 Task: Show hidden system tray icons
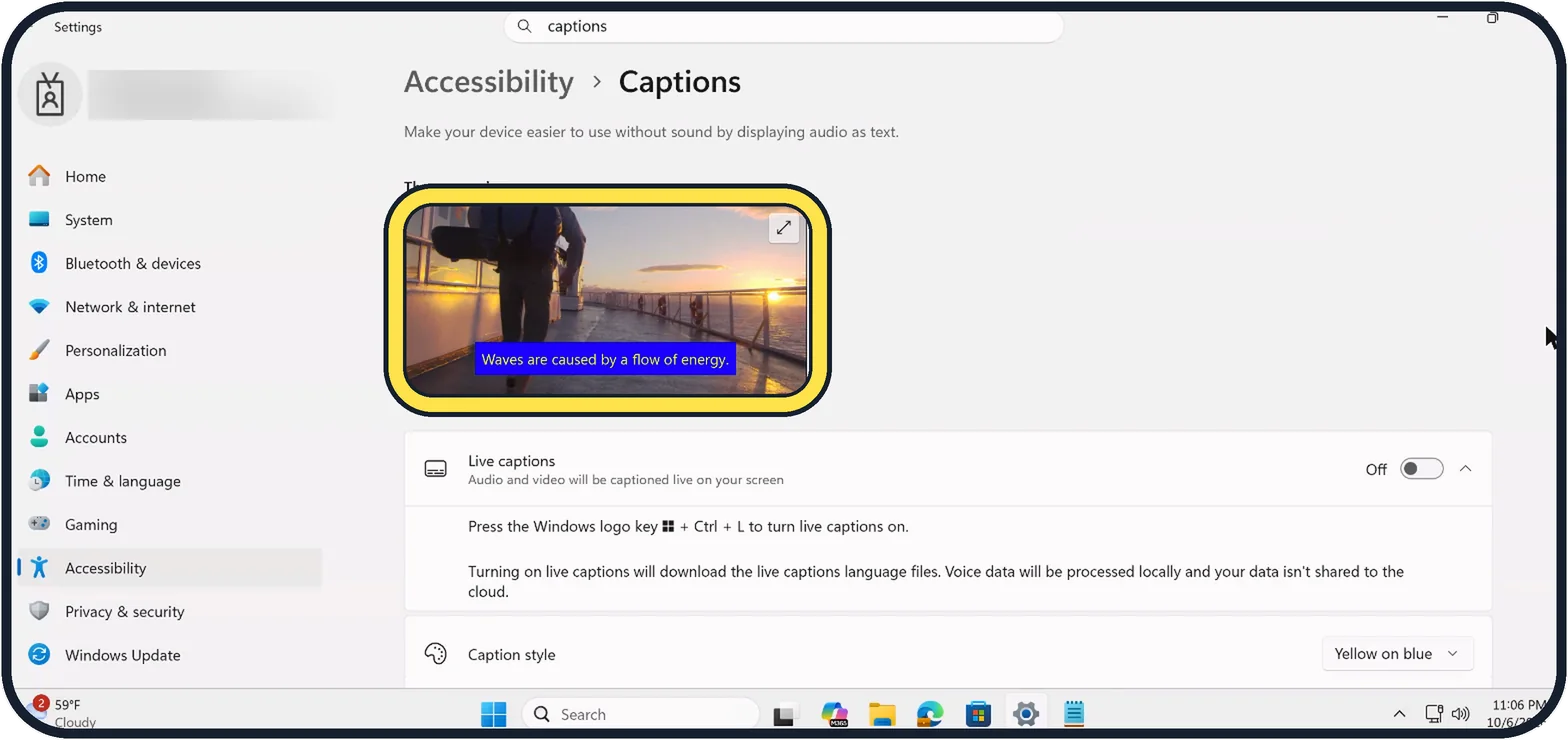click(x=1399, y=714)
